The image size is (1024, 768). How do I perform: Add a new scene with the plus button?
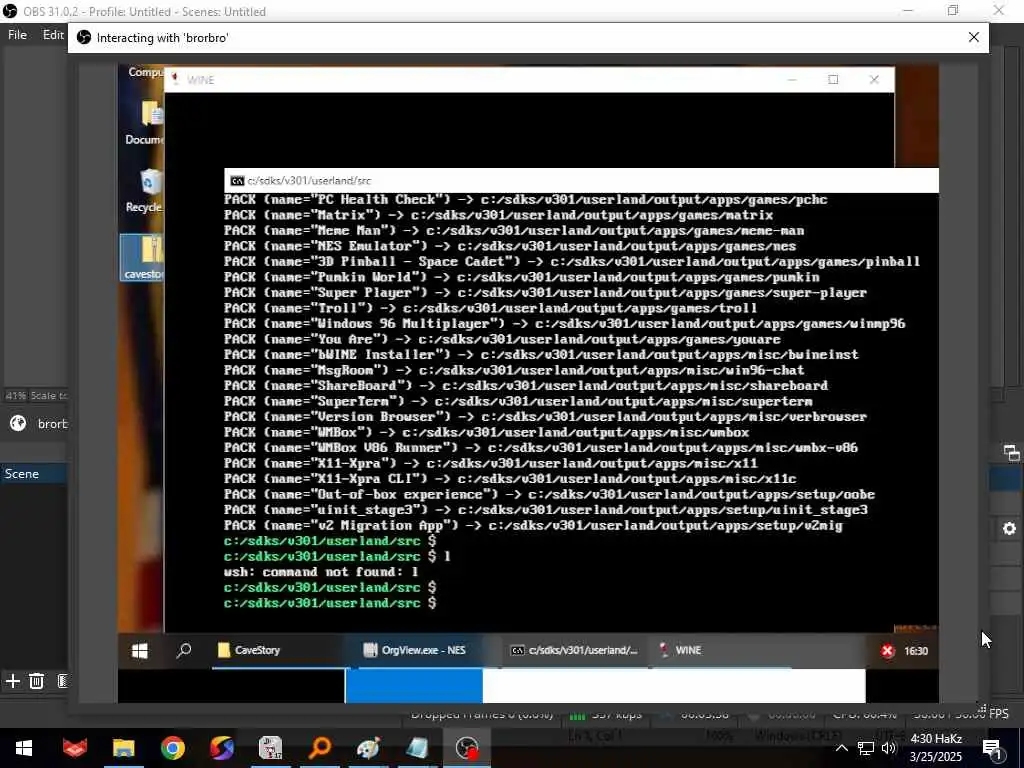click(x=12, y=681)
